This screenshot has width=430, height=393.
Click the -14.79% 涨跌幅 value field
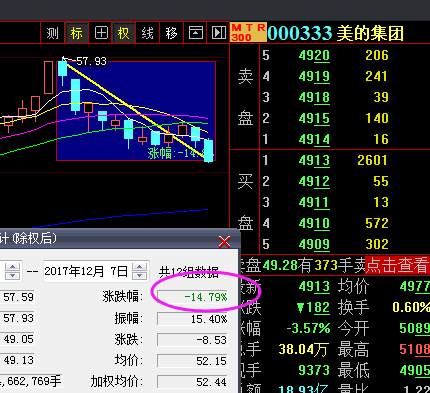pos(192,297)
